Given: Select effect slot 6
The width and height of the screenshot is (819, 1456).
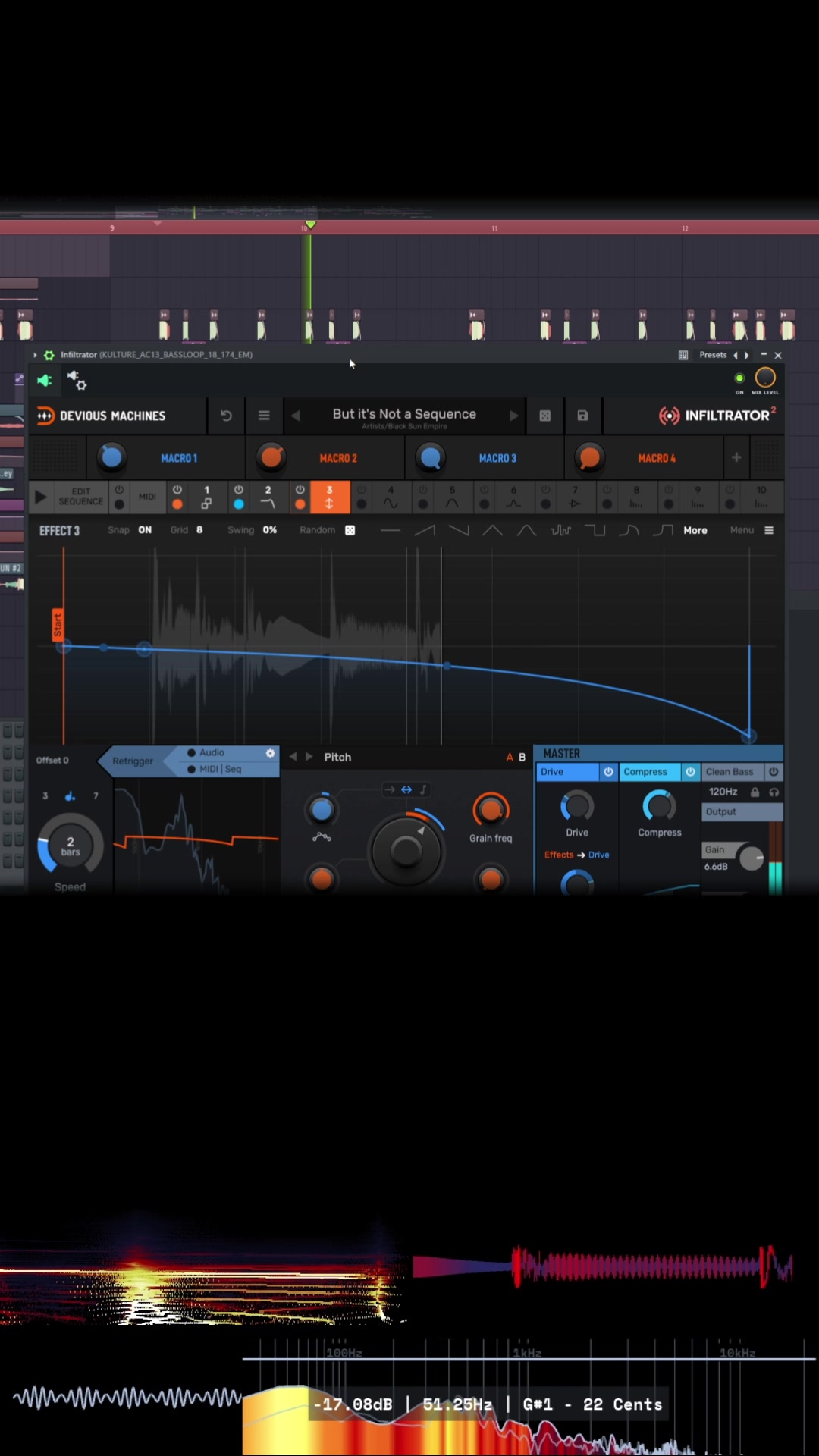Looking at the screenshot, I should pos(513,497).
